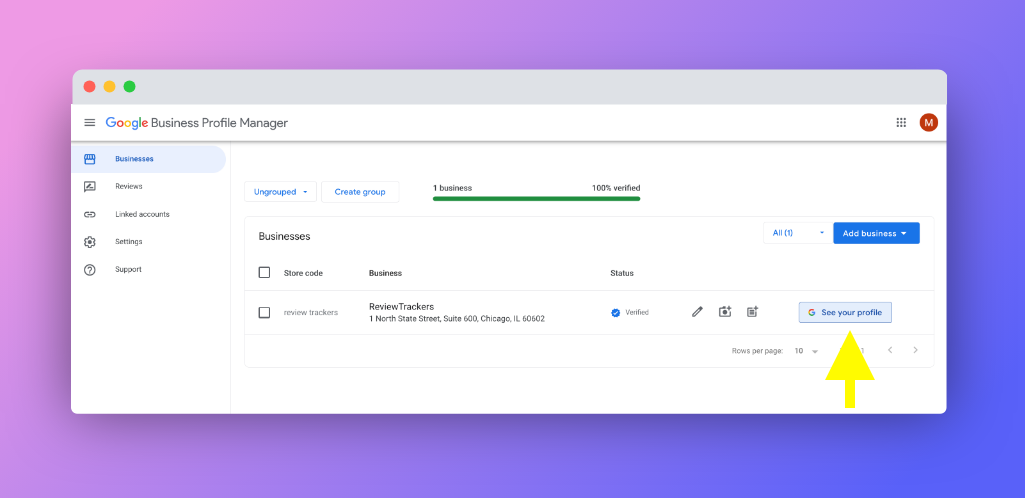Expand the Ungrouped dropdown
Viewport: 1025px width, 498px height.
280,192
